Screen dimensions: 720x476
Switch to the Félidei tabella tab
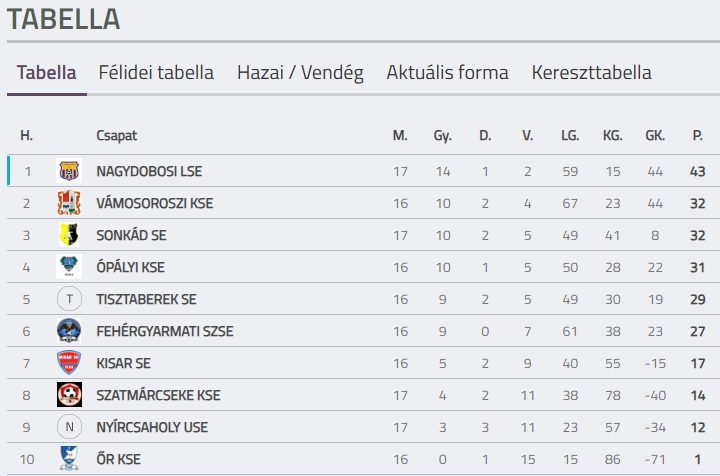(x=156, y=73)
